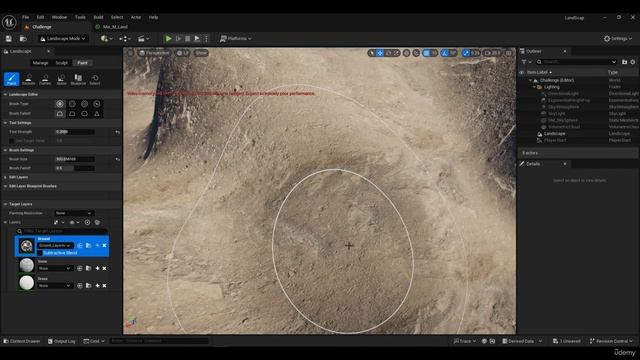Select the tip Brush Falloff option

tap(97, 113)
